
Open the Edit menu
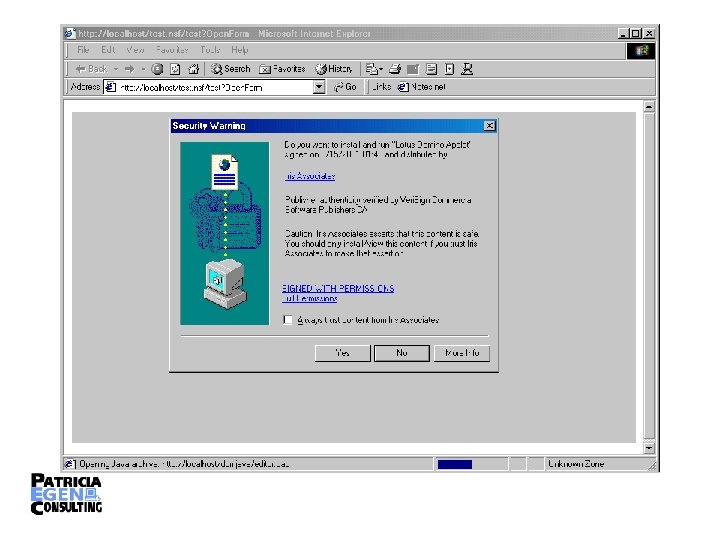[108, 50]
